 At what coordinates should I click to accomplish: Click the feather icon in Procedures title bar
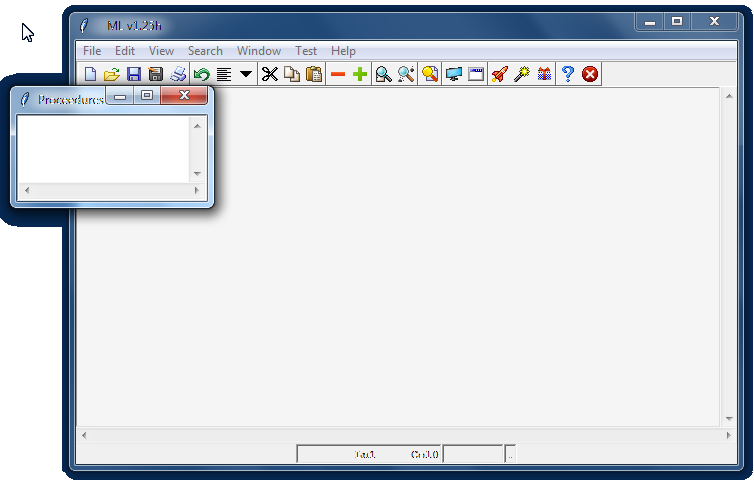pos(25,100)
